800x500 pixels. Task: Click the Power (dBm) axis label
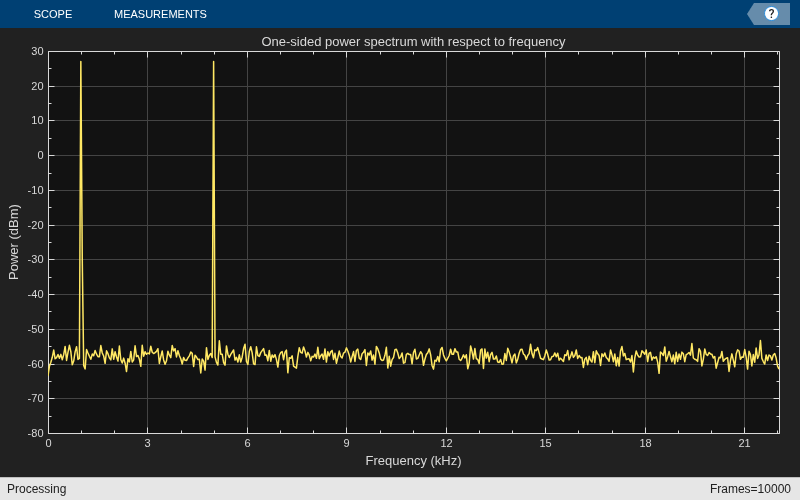pos(14,242)
